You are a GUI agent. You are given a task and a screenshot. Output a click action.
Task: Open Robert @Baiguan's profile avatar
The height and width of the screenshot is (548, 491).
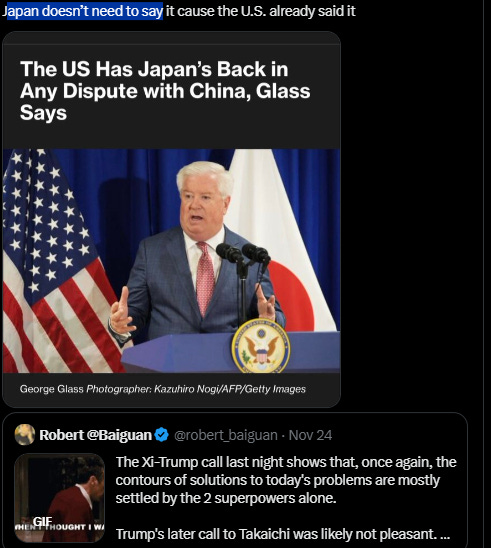tap(25, 435)
